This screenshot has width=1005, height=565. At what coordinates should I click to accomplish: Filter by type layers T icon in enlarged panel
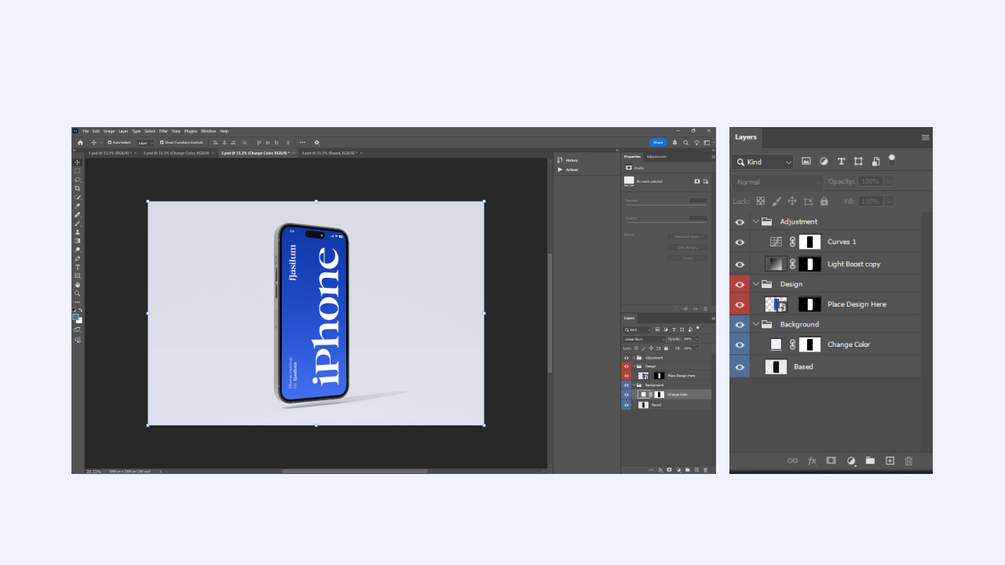click(x=841, y=161)
